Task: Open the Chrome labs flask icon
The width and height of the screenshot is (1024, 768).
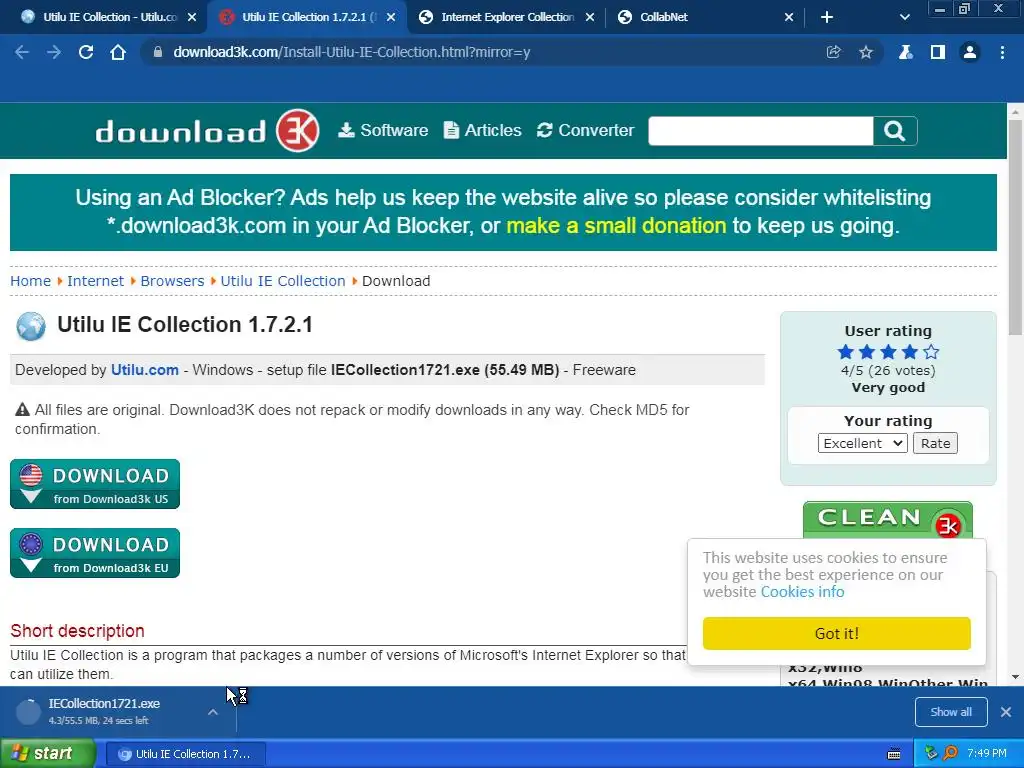Action: click(x=906, y=52)
